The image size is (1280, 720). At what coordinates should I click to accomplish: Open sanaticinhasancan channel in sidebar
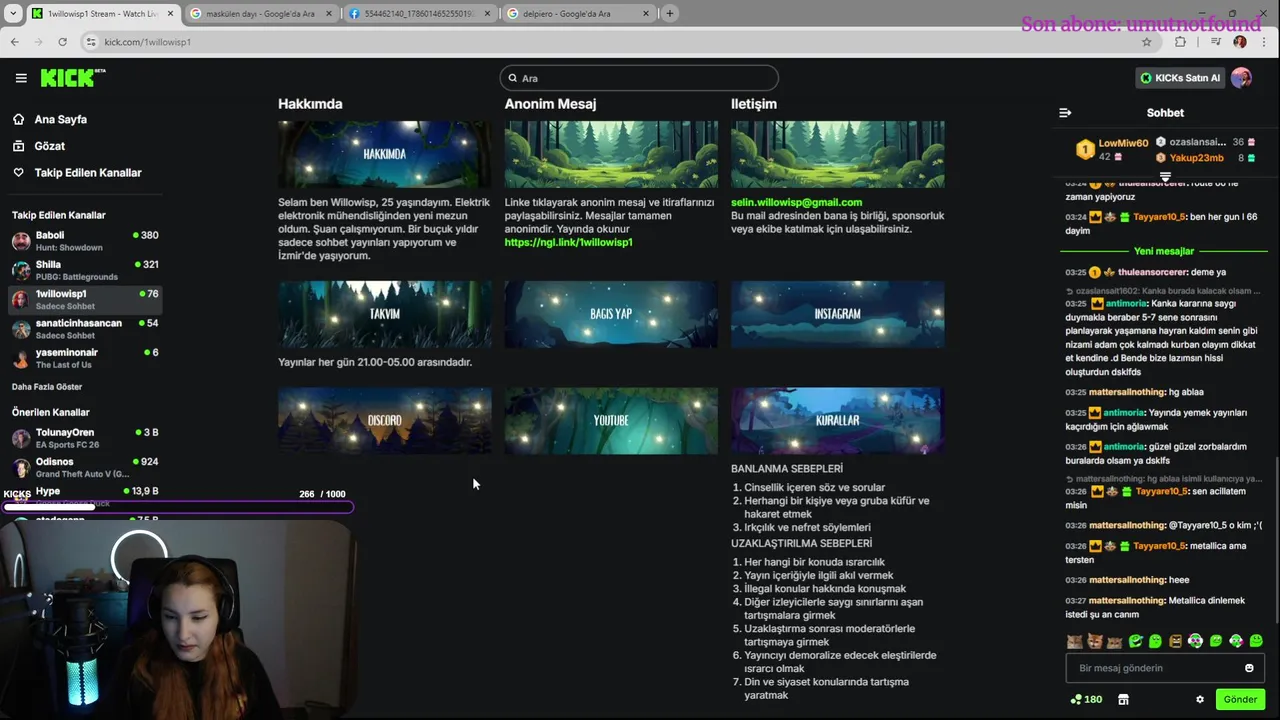pyautogui.click(x=85, y=328)
